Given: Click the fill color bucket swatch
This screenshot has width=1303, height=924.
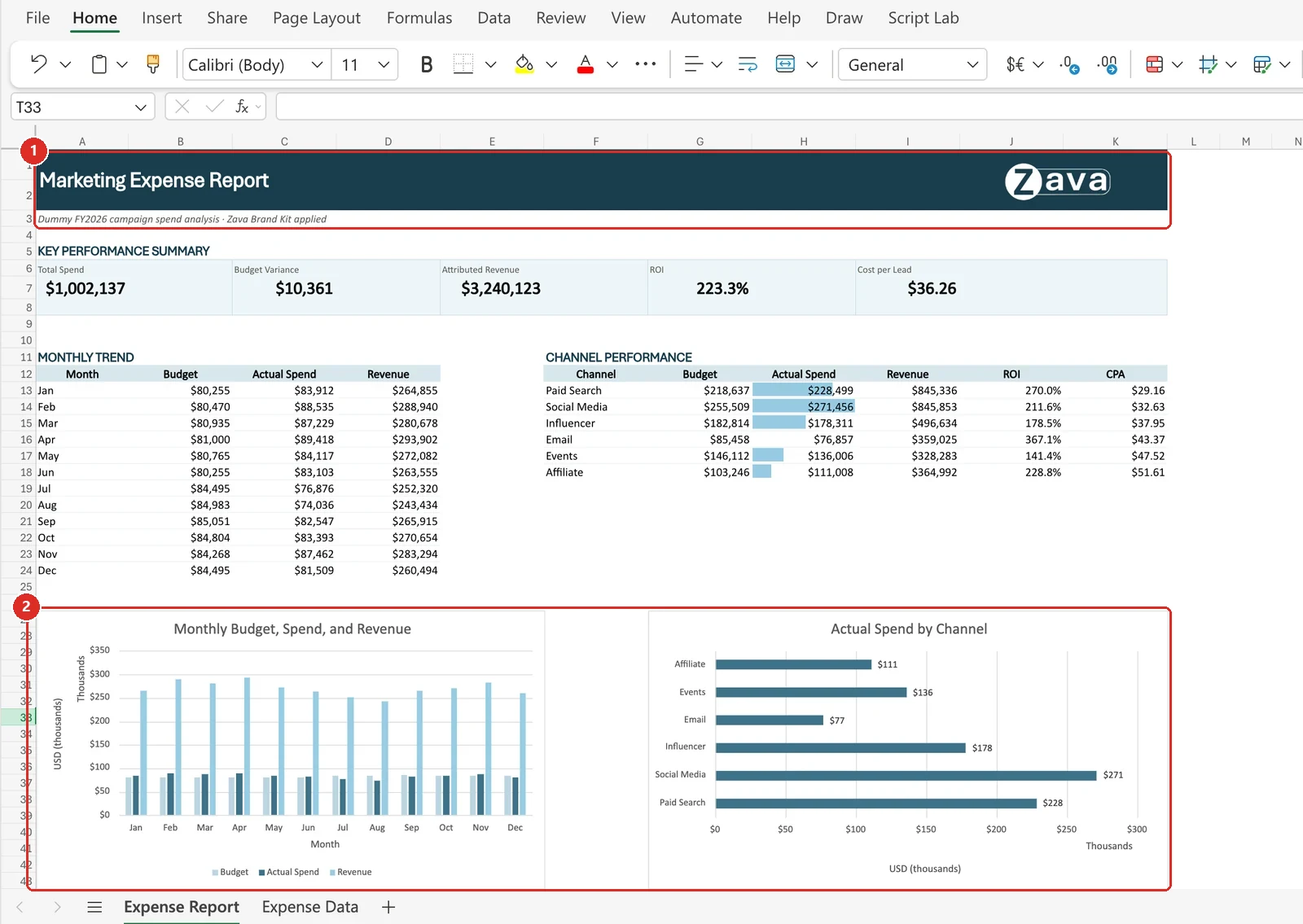Looking at the screenshot, I should point(524,64).
